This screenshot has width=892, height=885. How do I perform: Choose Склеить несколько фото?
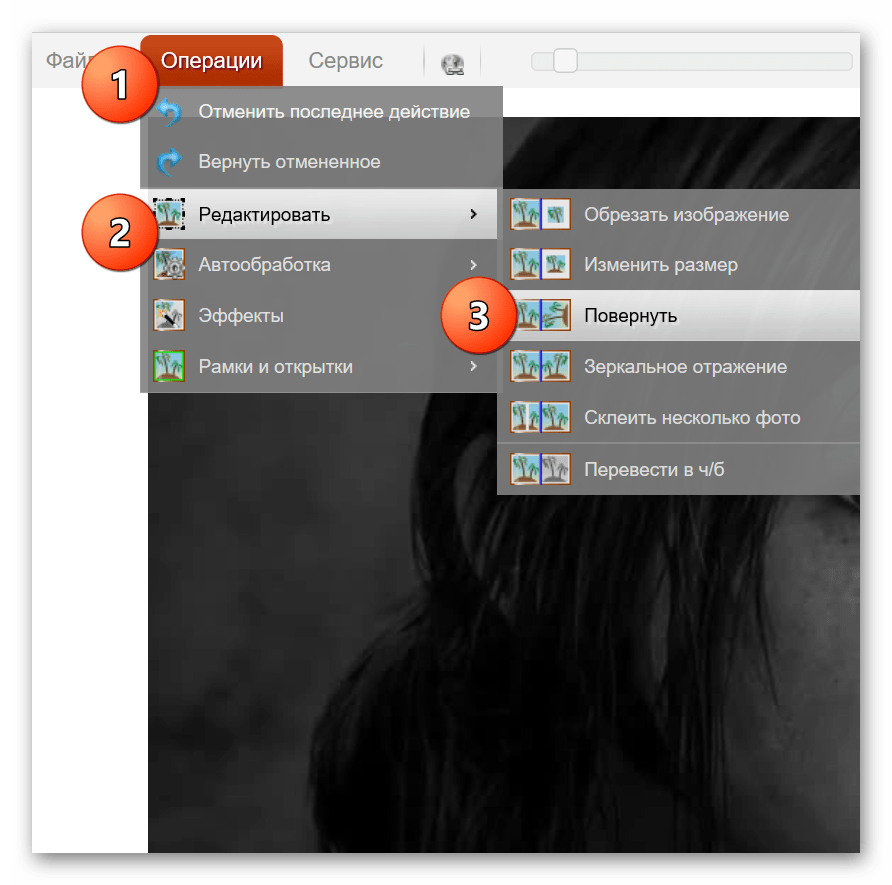point(679,417)
